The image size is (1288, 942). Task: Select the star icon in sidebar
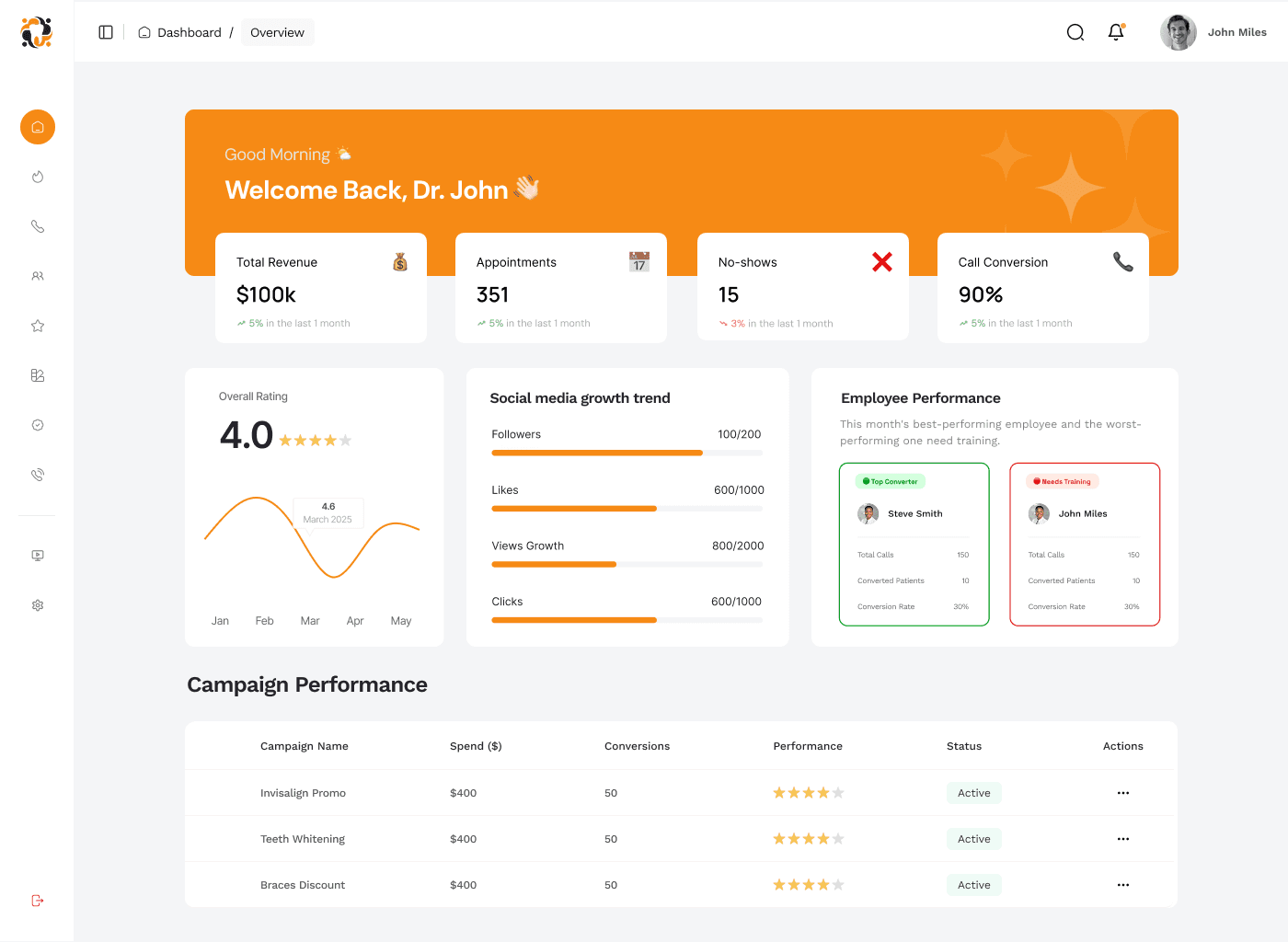pos(38,326)
